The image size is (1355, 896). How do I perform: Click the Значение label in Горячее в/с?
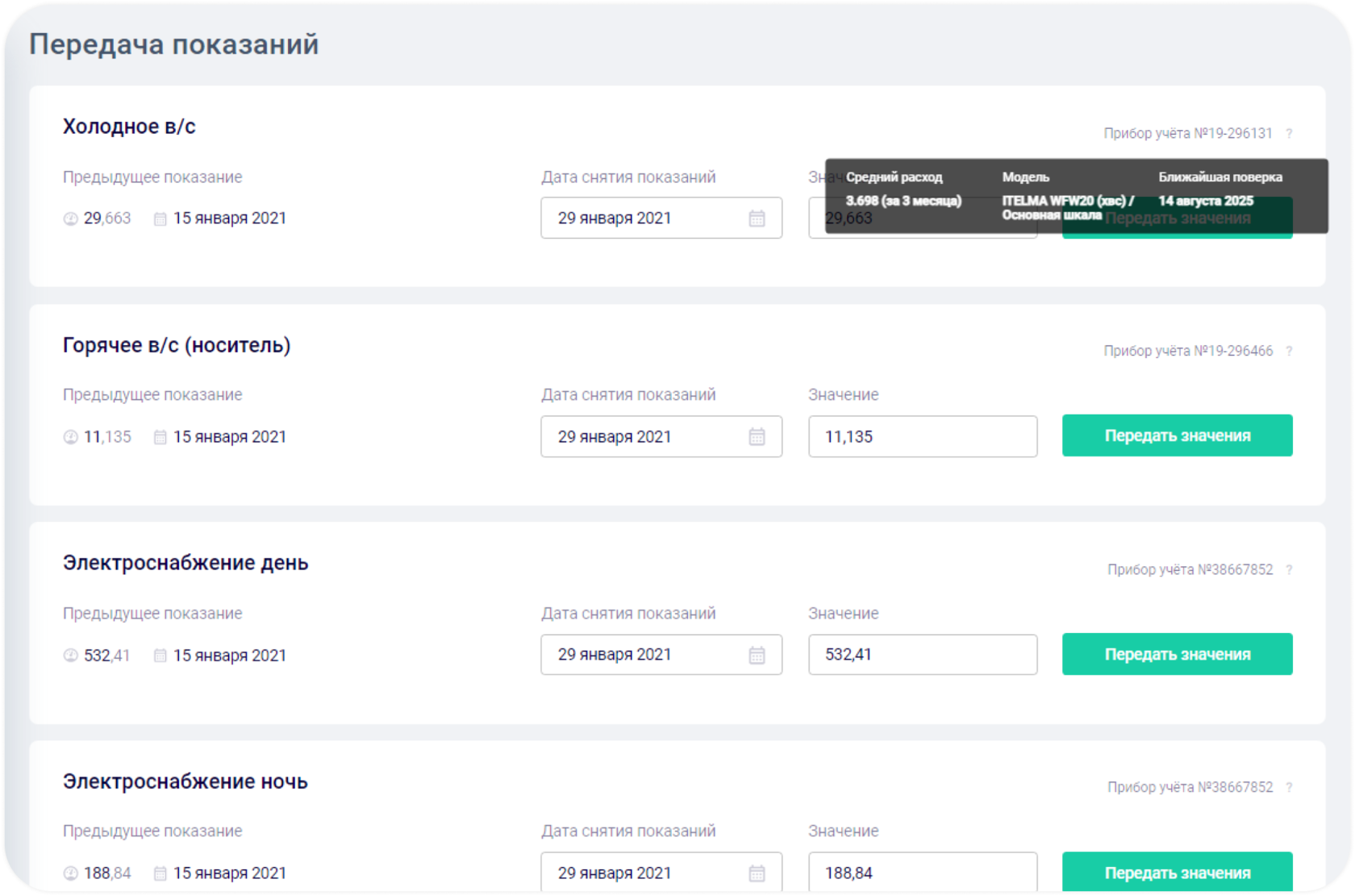point(844,395)
